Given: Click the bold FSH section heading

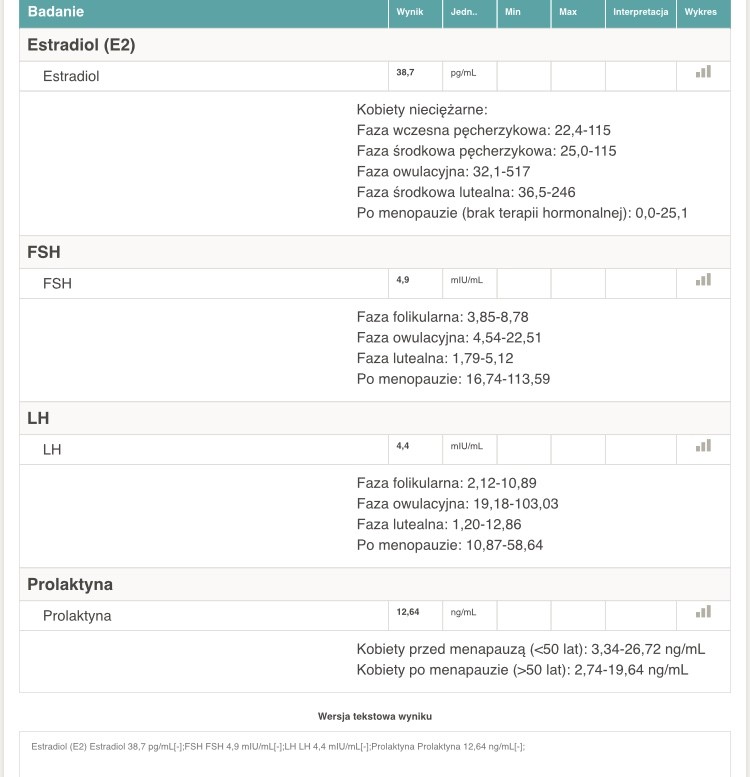Looking at the screenshot, I should click(44, 252).
